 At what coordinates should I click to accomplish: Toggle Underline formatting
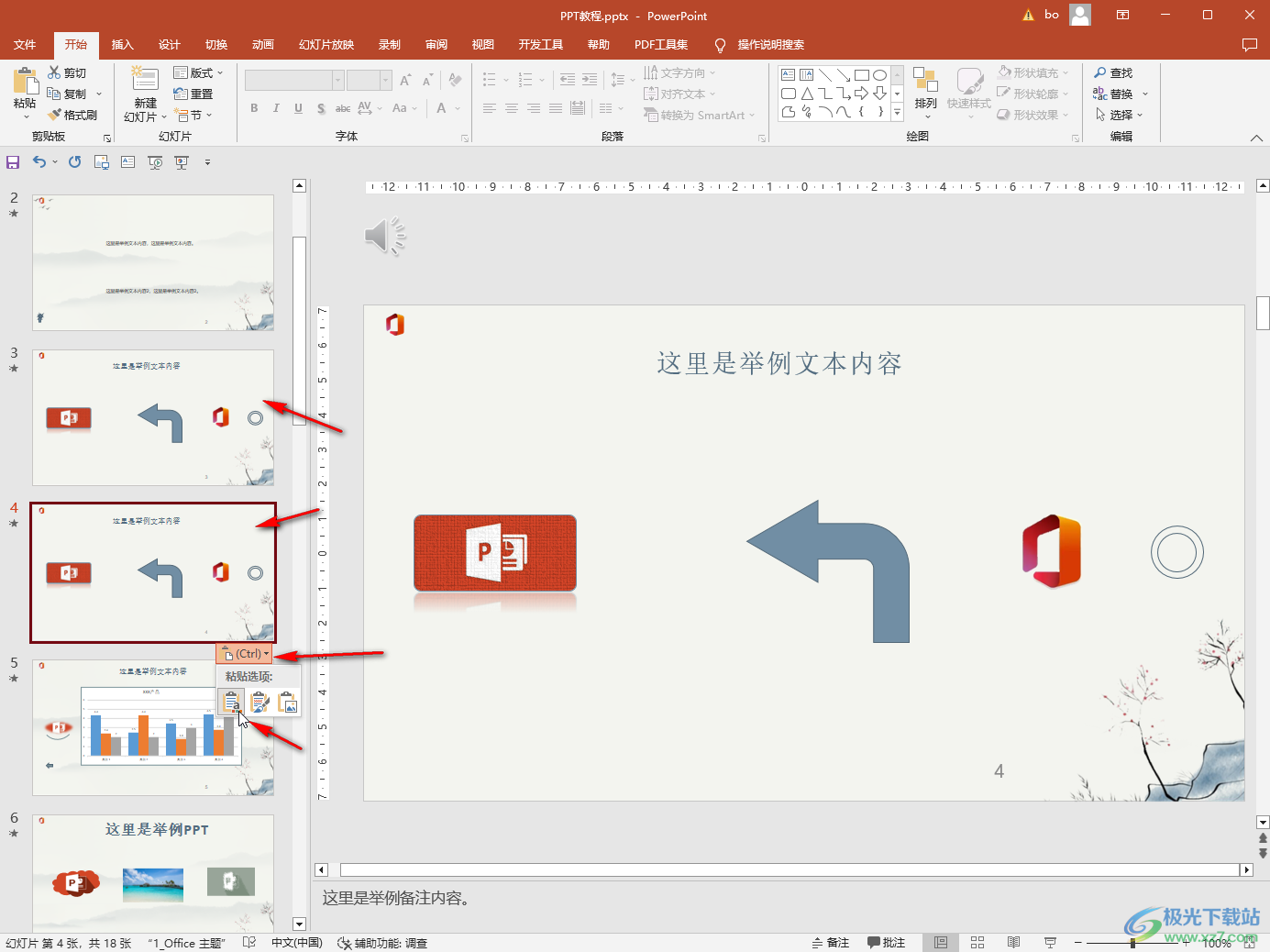298,108
